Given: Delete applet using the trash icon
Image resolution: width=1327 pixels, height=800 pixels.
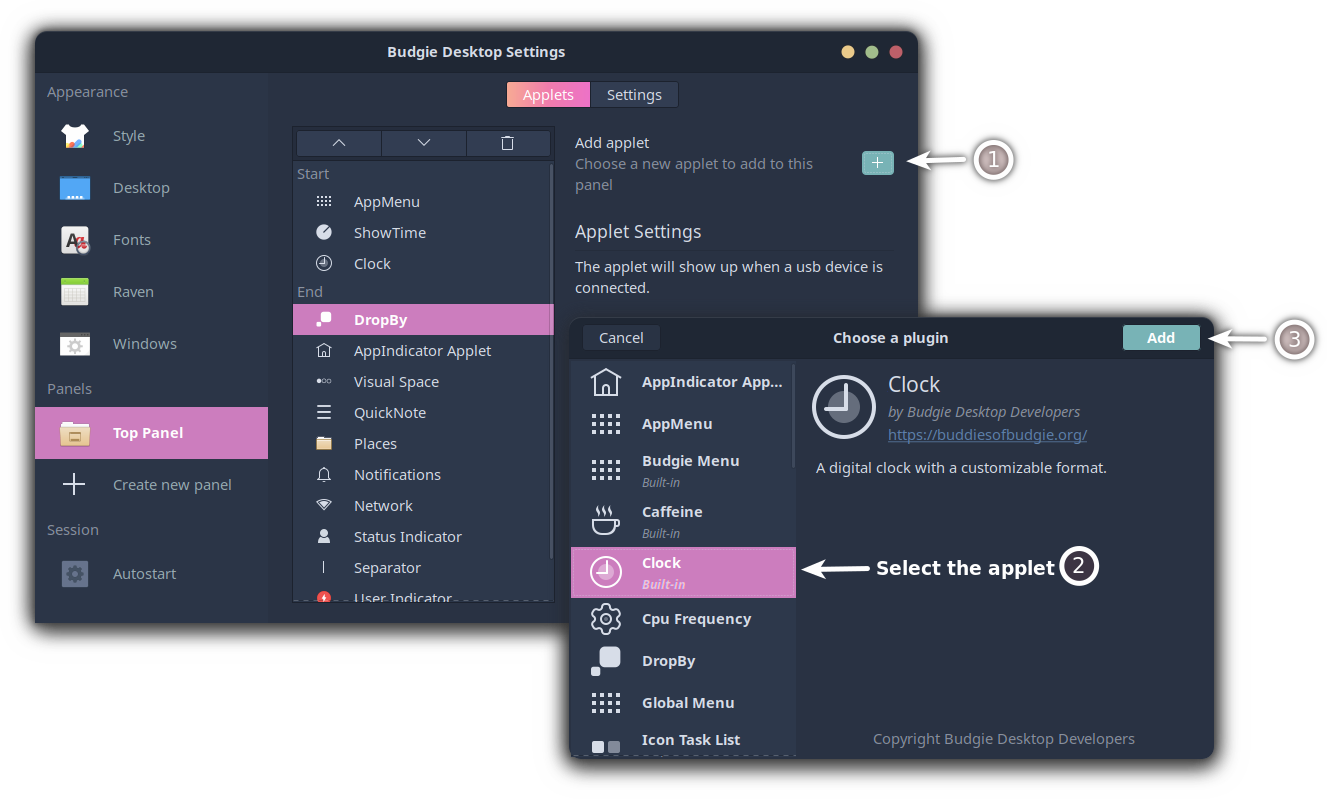Looking at the screenshot, I should [x=508, y=143].
